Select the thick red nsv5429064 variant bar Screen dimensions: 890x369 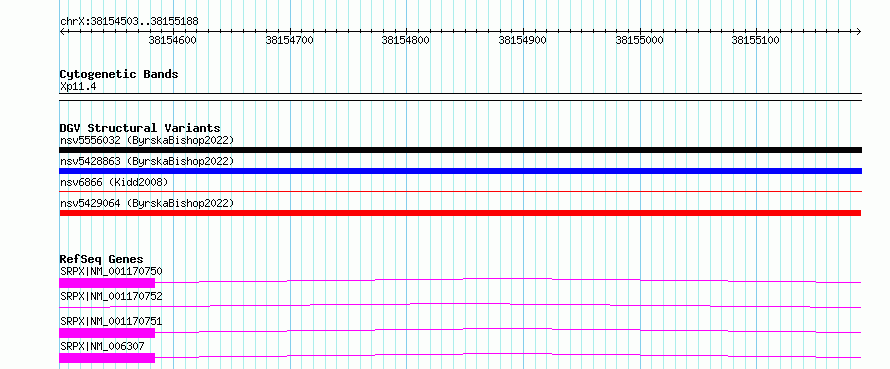pos(460,213)
